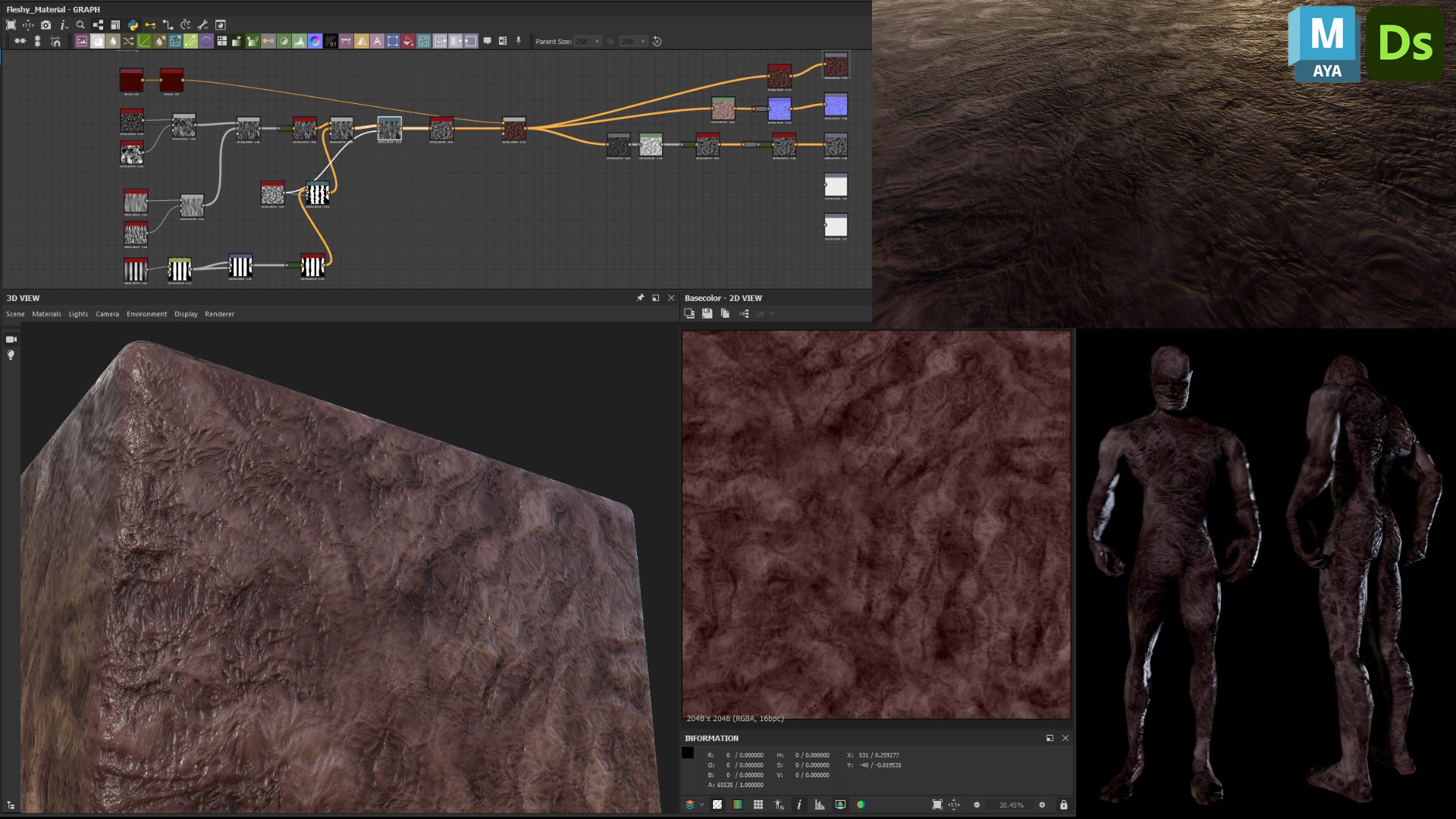Open the histogram display in the 2D View bottom bar

click(820, 805)
